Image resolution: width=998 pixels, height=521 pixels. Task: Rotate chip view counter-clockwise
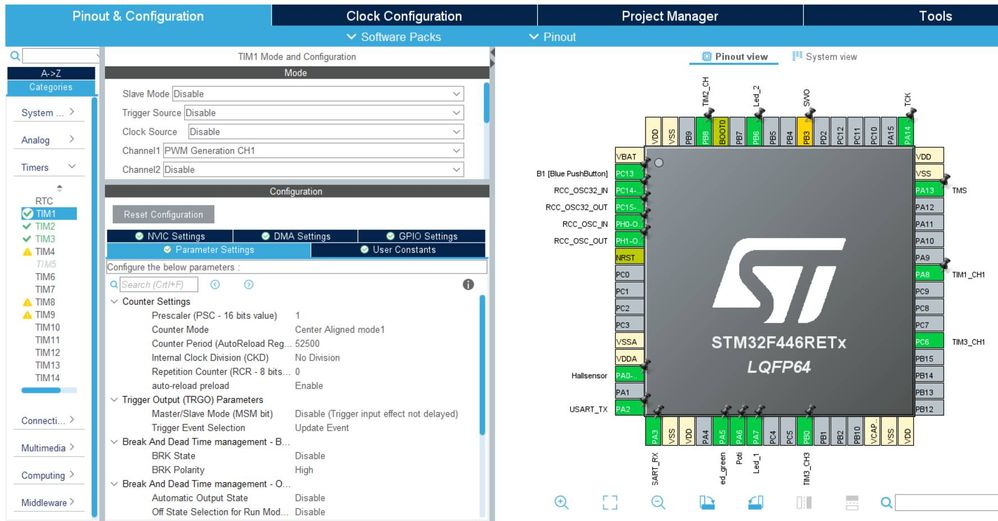(756, 503)
